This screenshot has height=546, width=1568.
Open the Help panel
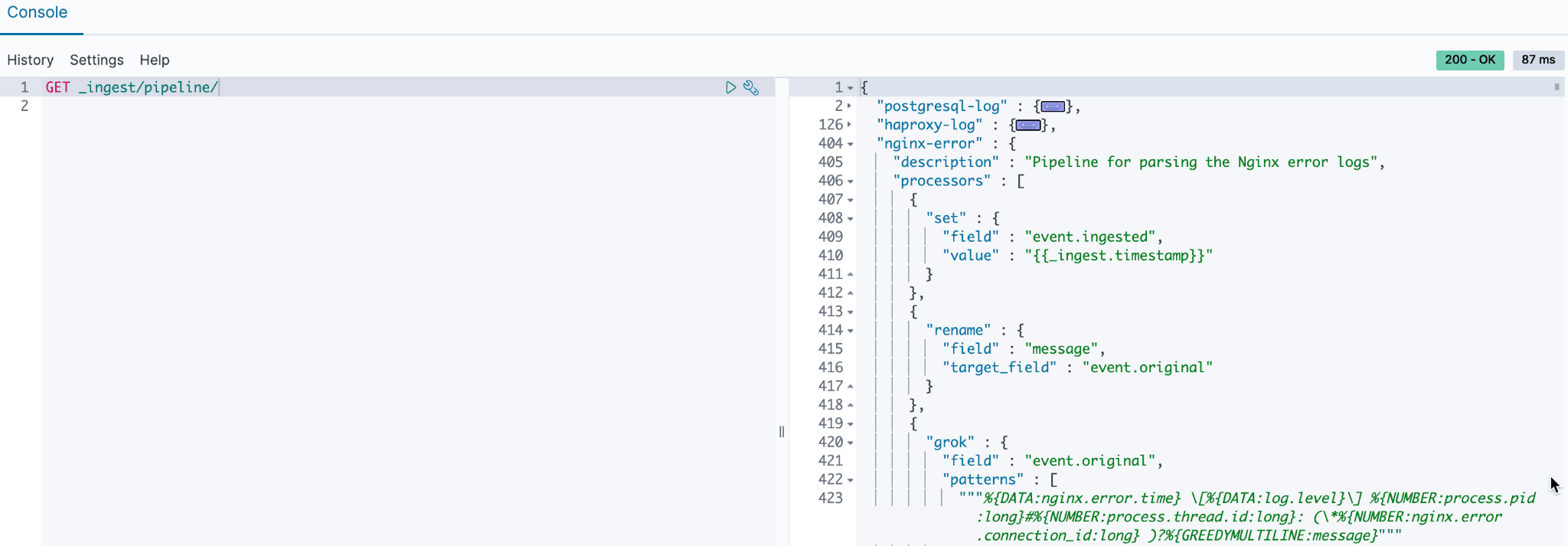155,60
